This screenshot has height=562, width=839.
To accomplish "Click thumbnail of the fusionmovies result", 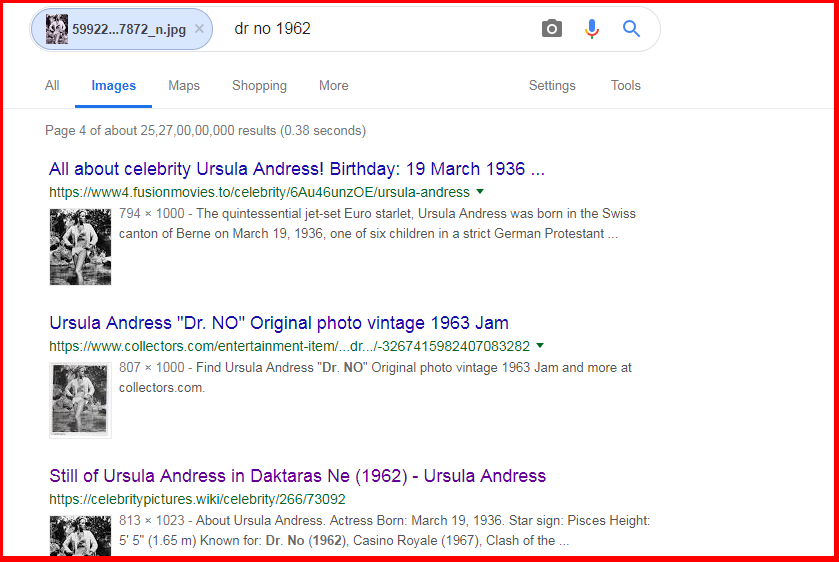I will pos(80,246).
